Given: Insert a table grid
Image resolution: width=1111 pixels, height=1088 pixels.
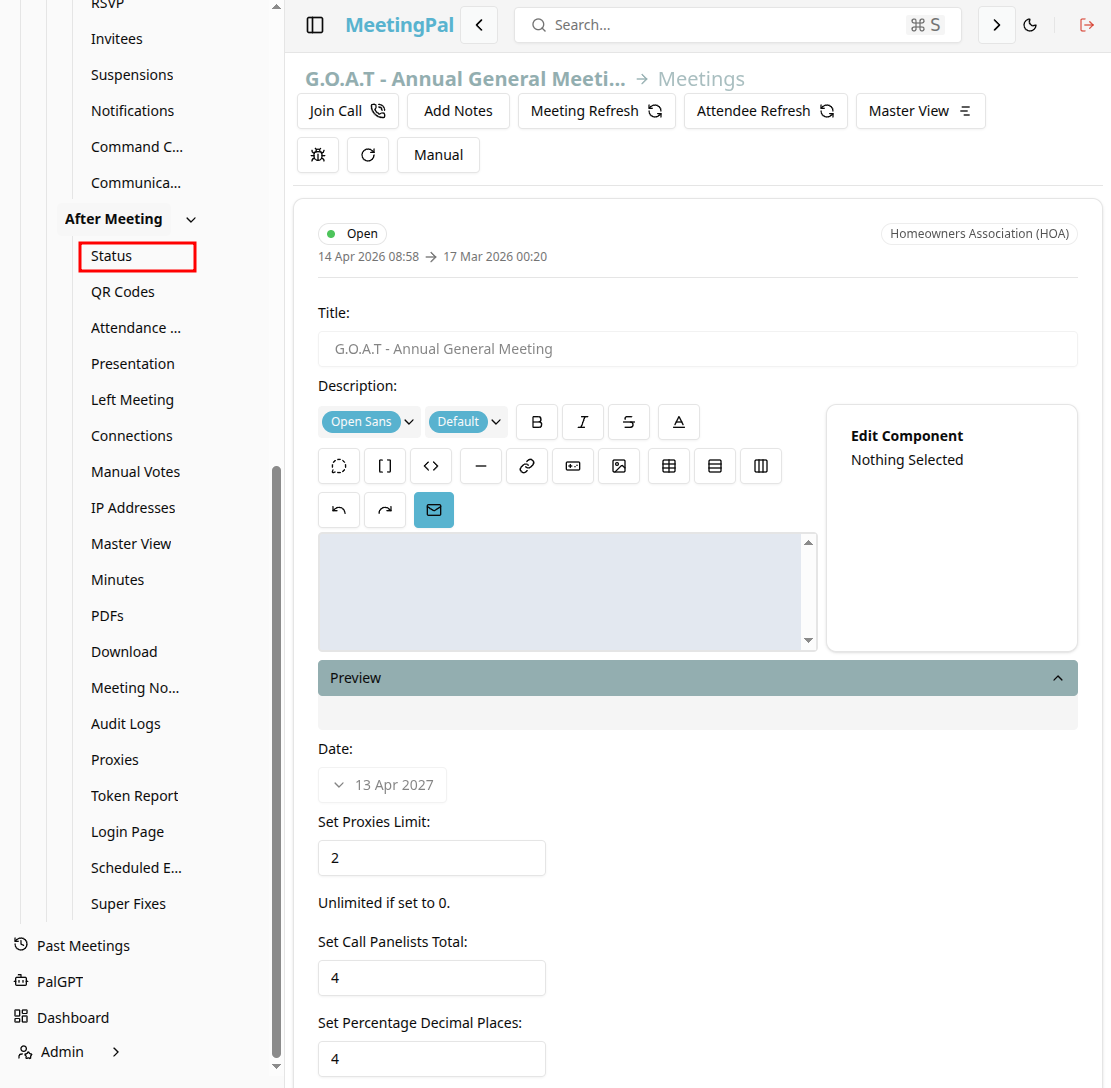Looking at the screenshot, I should point(669,466).
